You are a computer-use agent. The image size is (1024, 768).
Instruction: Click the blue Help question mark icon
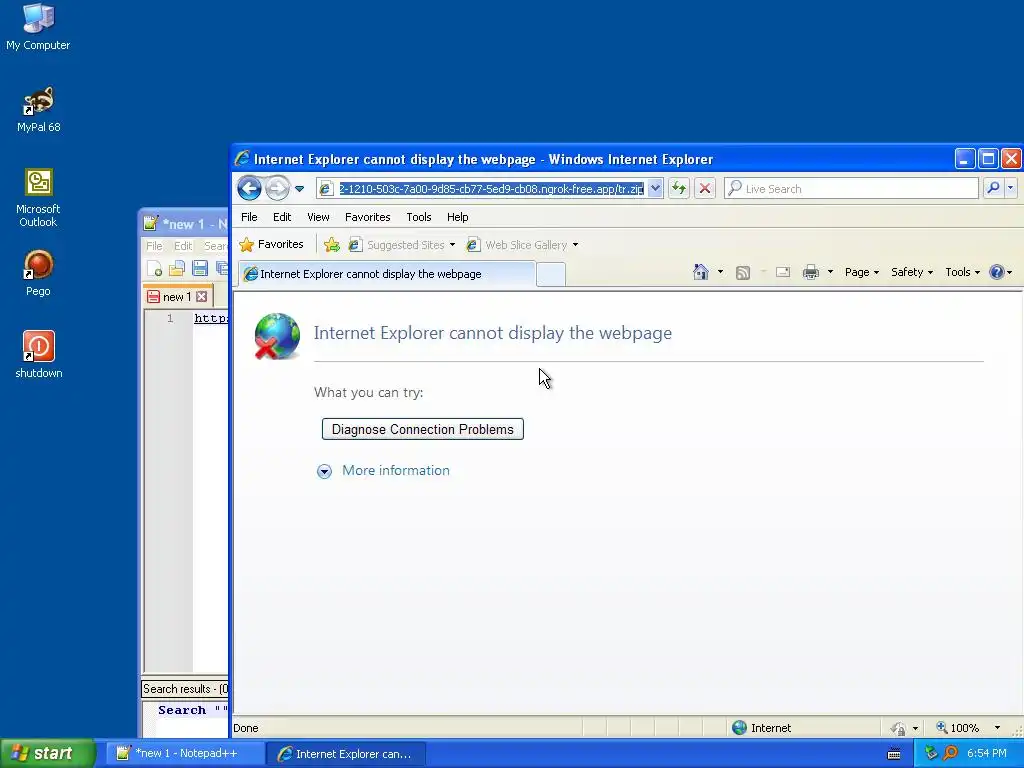pos(997,272)
